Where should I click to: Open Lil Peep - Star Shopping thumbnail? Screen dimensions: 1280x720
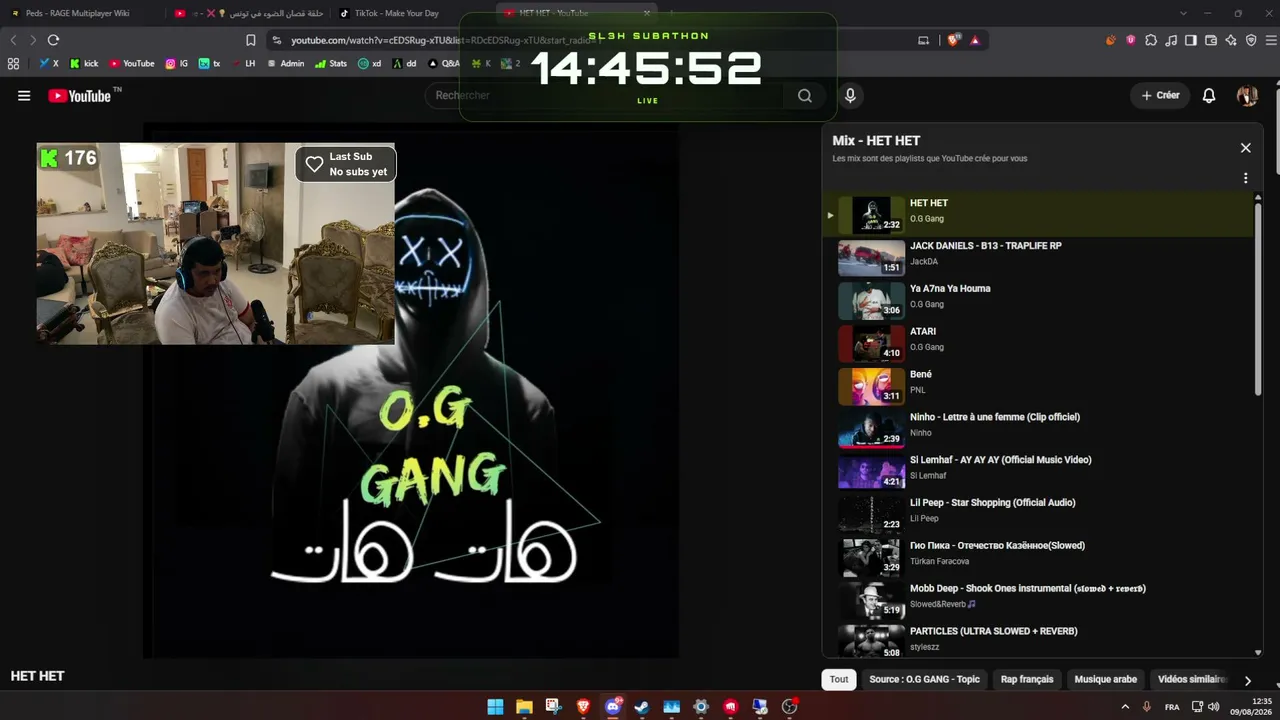[871, 515]
